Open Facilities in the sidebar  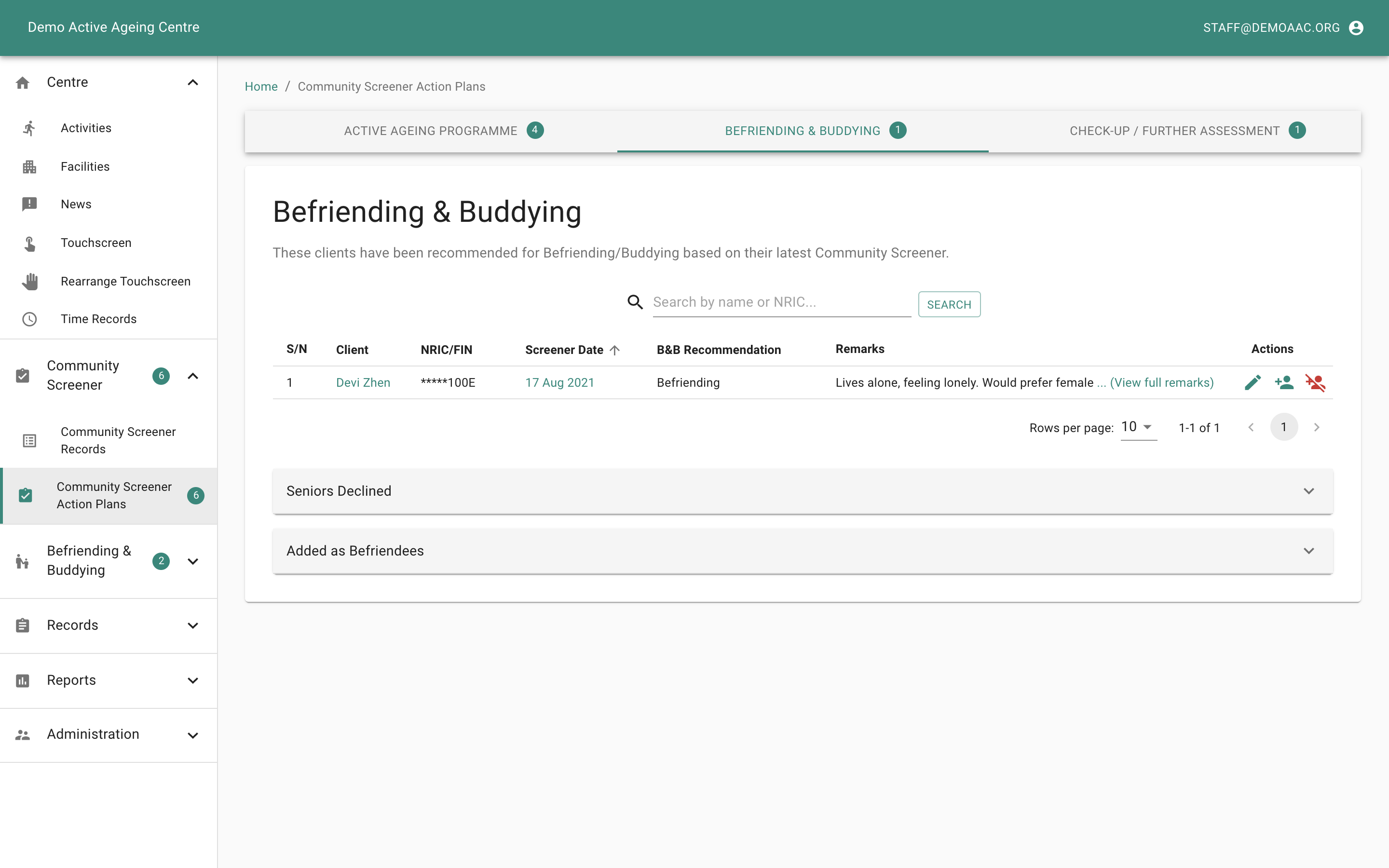coord(109,166)
